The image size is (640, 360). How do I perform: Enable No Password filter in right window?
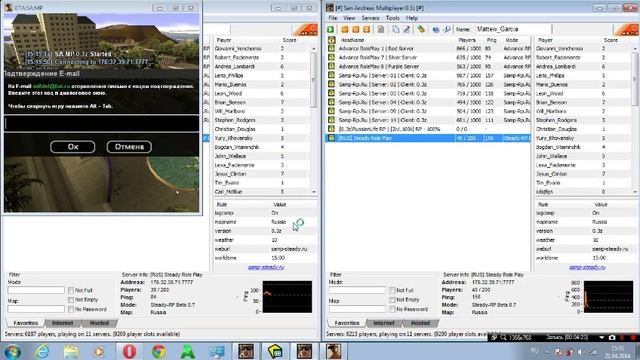coord(392,309)
